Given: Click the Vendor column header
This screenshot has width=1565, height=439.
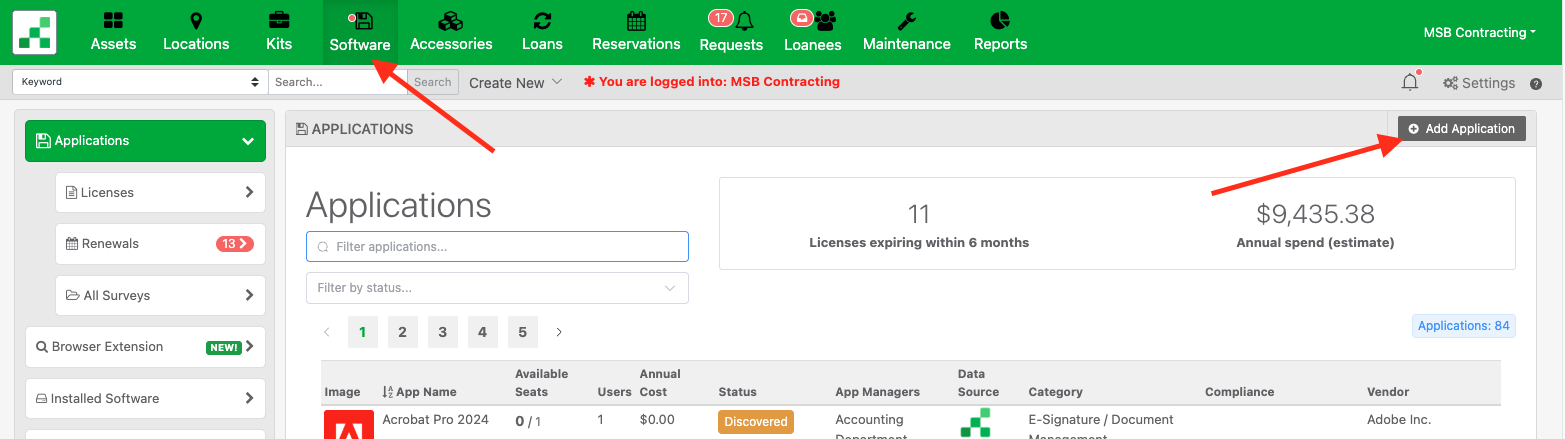Looking at the screenshot, I should pos(1388,392).
